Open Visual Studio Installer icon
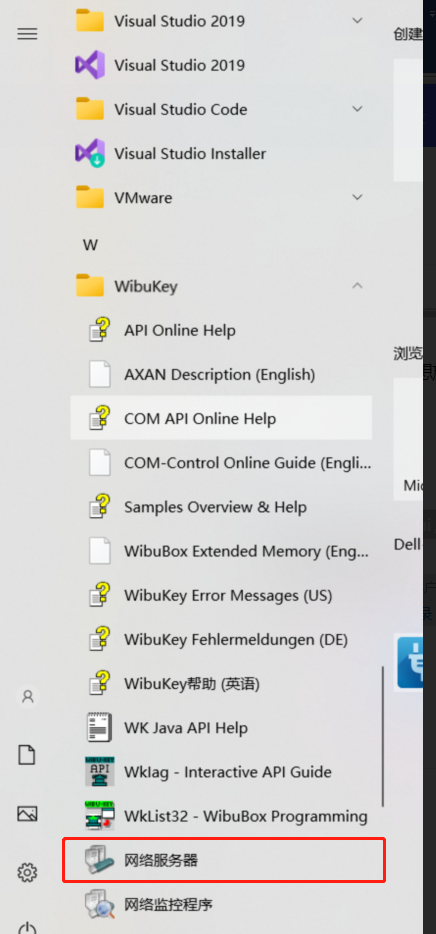Image resolution: width=436 pixels, height=934 pixels. tap(90, 153)
